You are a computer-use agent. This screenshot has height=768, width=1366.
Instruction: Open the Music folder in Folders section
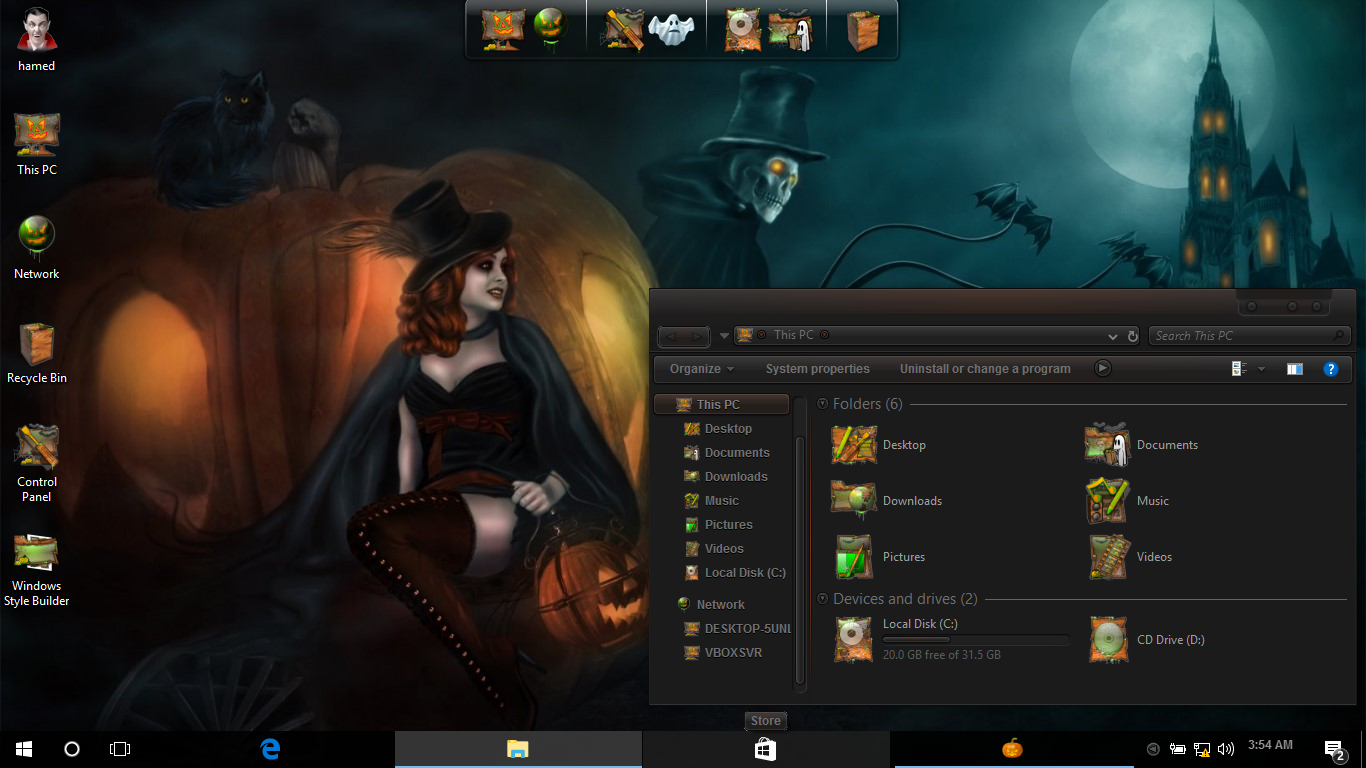click(1108, 501)
